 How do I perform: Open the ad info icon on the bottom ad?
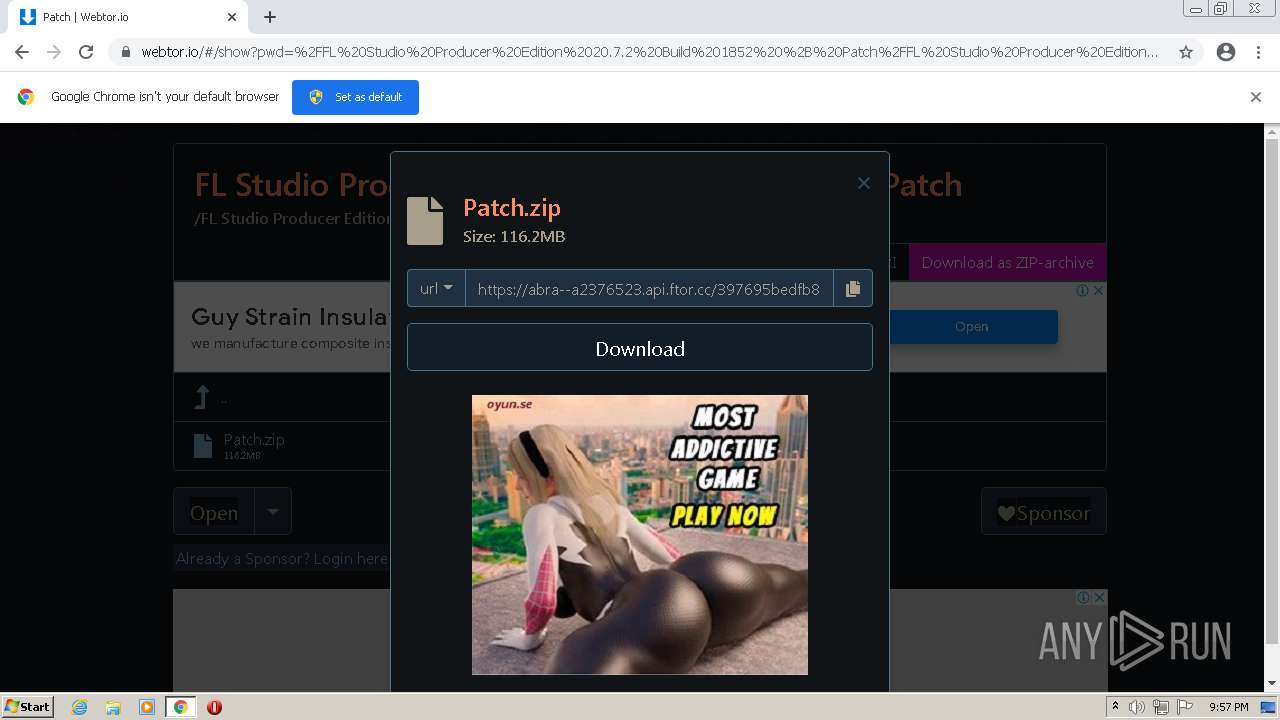[1083, 597]
